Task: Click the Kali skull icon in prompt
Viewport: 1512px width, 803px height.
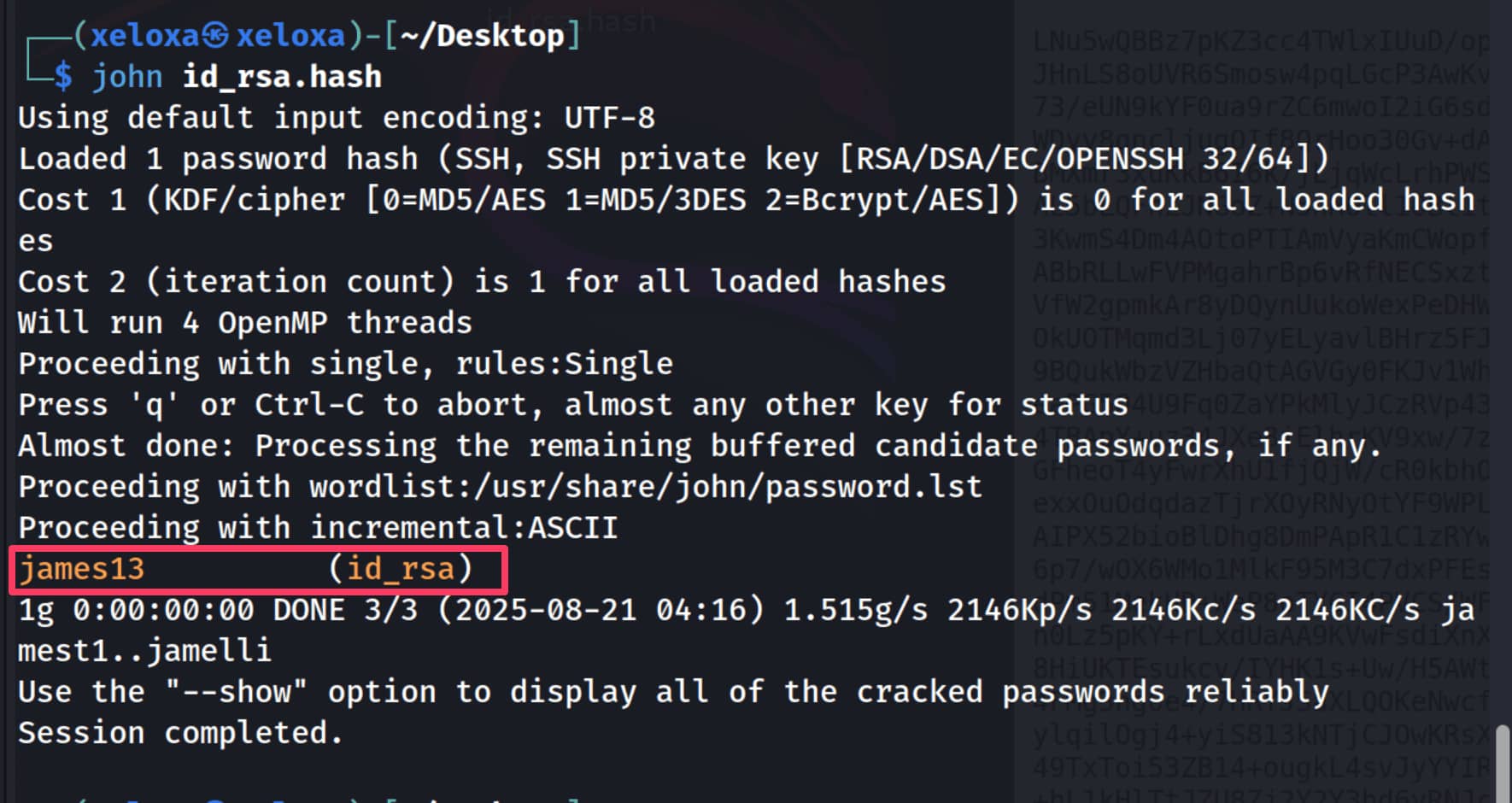Action: pos(218,36)
